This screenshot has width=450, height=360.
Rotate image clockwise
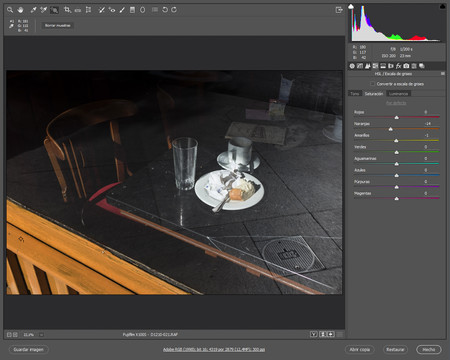click(174, 10)
